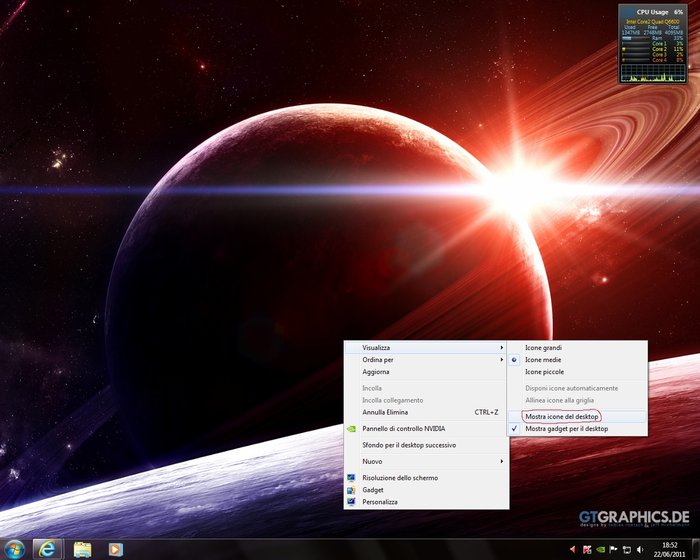Launch Internet Explorer from the taskbar
Image resolution: width=700 pixels, height=560 pixels.
[47, 549]
